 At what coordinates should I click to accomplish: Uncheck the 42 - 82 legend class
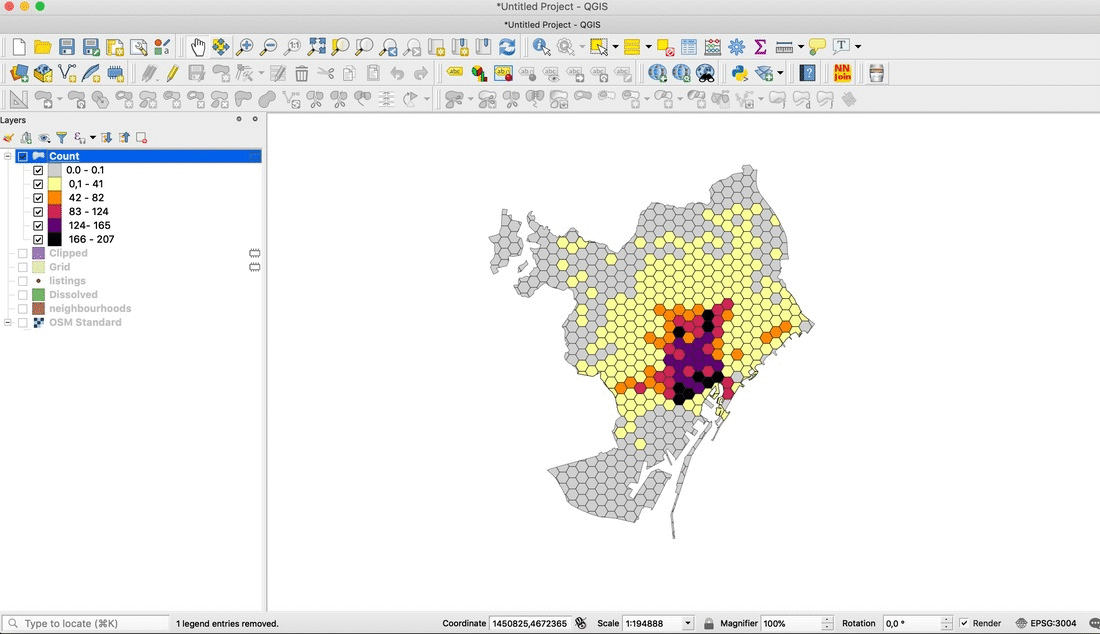coord(38,198)
